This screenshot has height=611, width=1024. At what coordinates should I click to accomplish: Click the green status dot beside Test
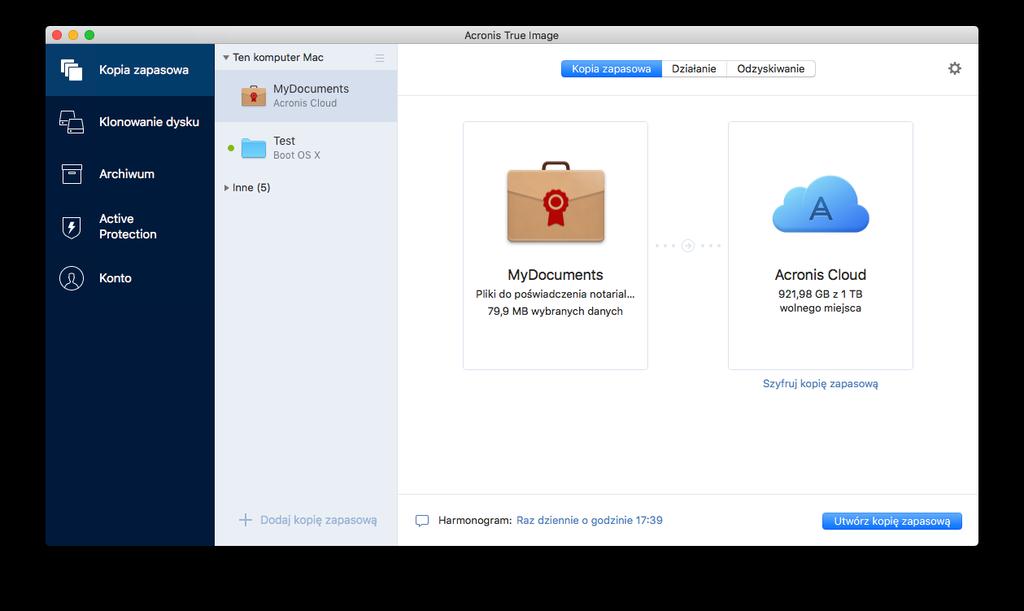pos(231,148)
